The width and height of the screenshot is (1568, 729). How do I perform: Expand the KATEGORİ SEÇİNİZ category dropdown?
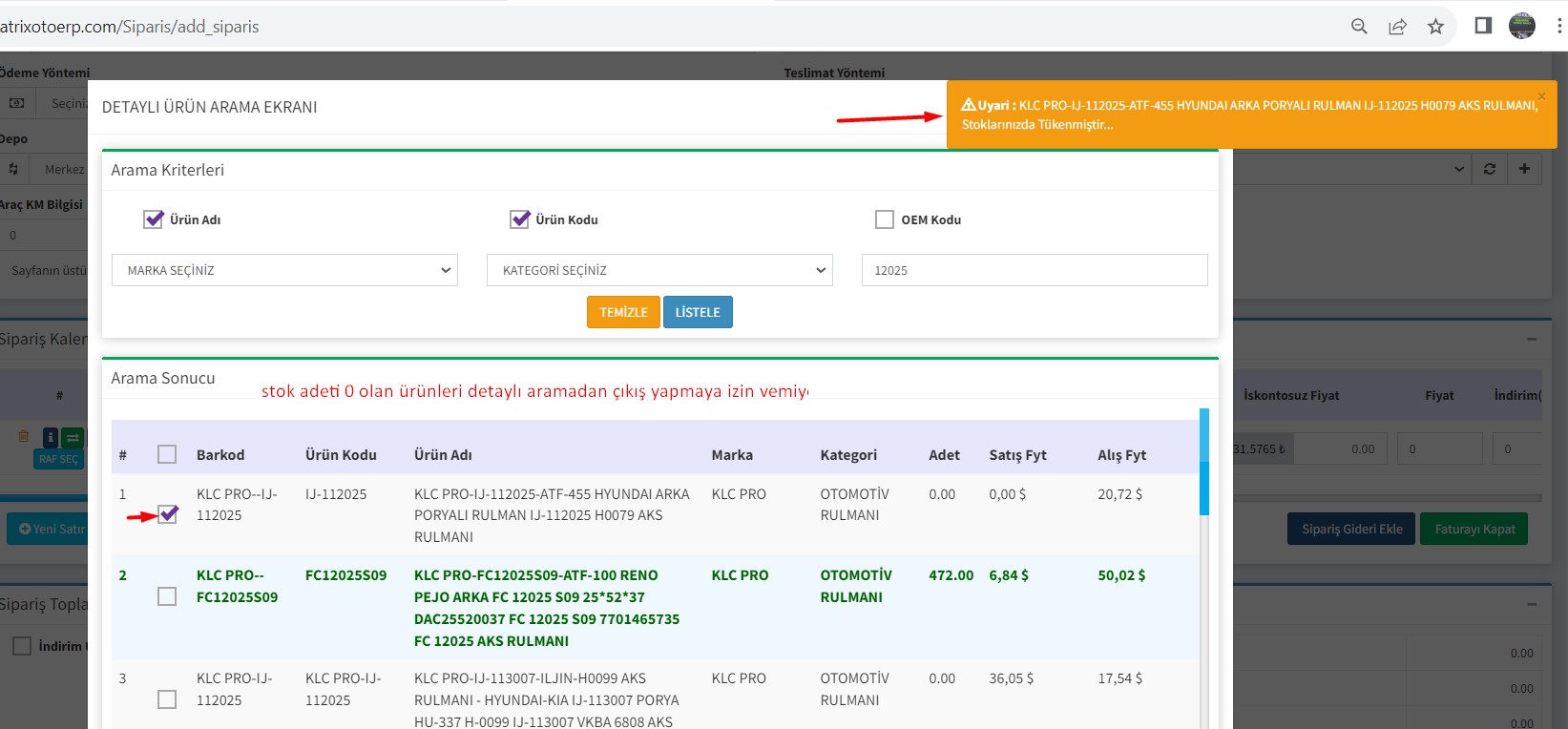point(659,270)
